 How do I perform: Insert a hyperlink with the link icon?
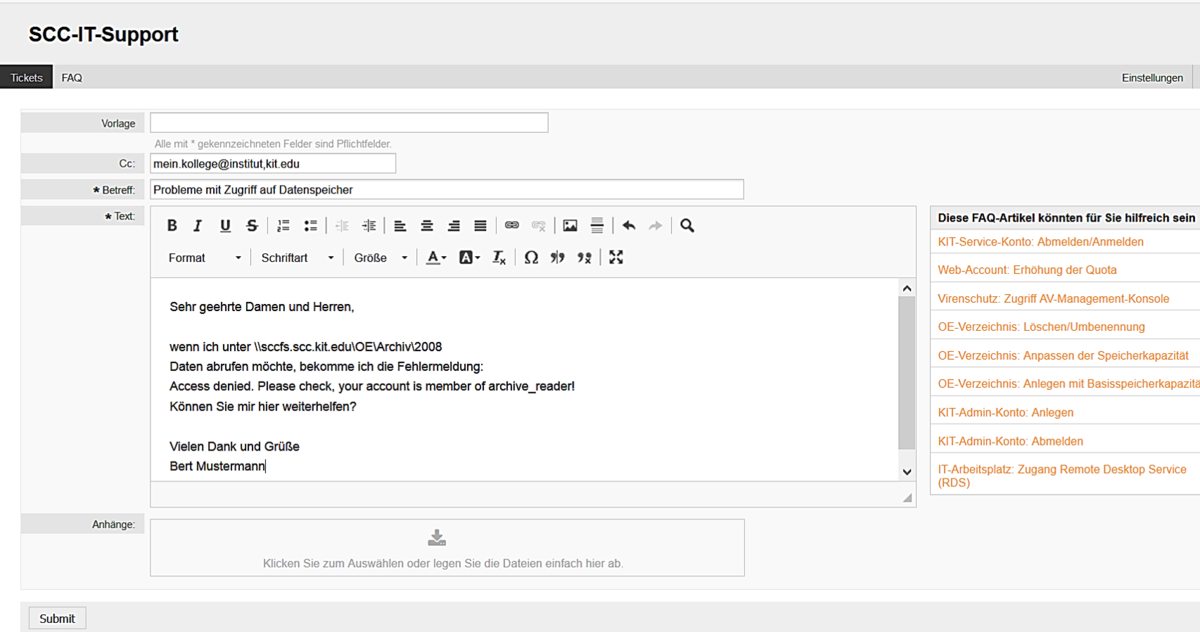pos(512,226)
